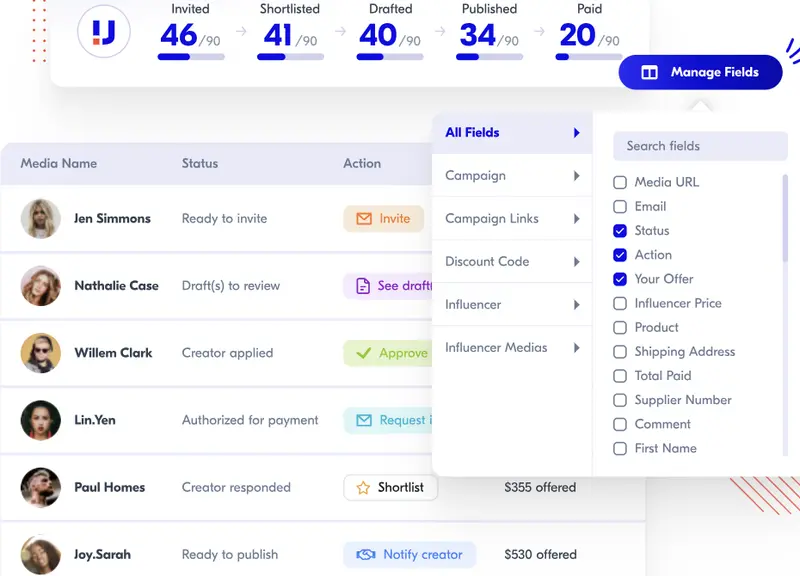Image resolution: width=800 pixels, height=576 pixels.
Task: Expand the Influencer Medias submenu arrow
Action: pos(577,348)
